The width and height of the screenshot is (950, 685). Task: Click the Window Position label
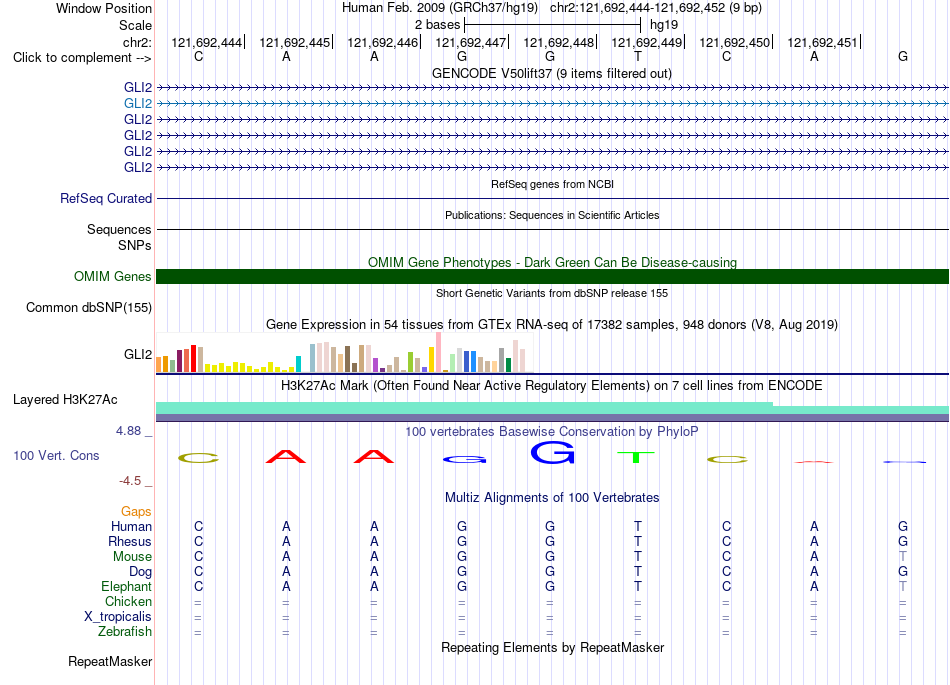[x=104, y=8]
